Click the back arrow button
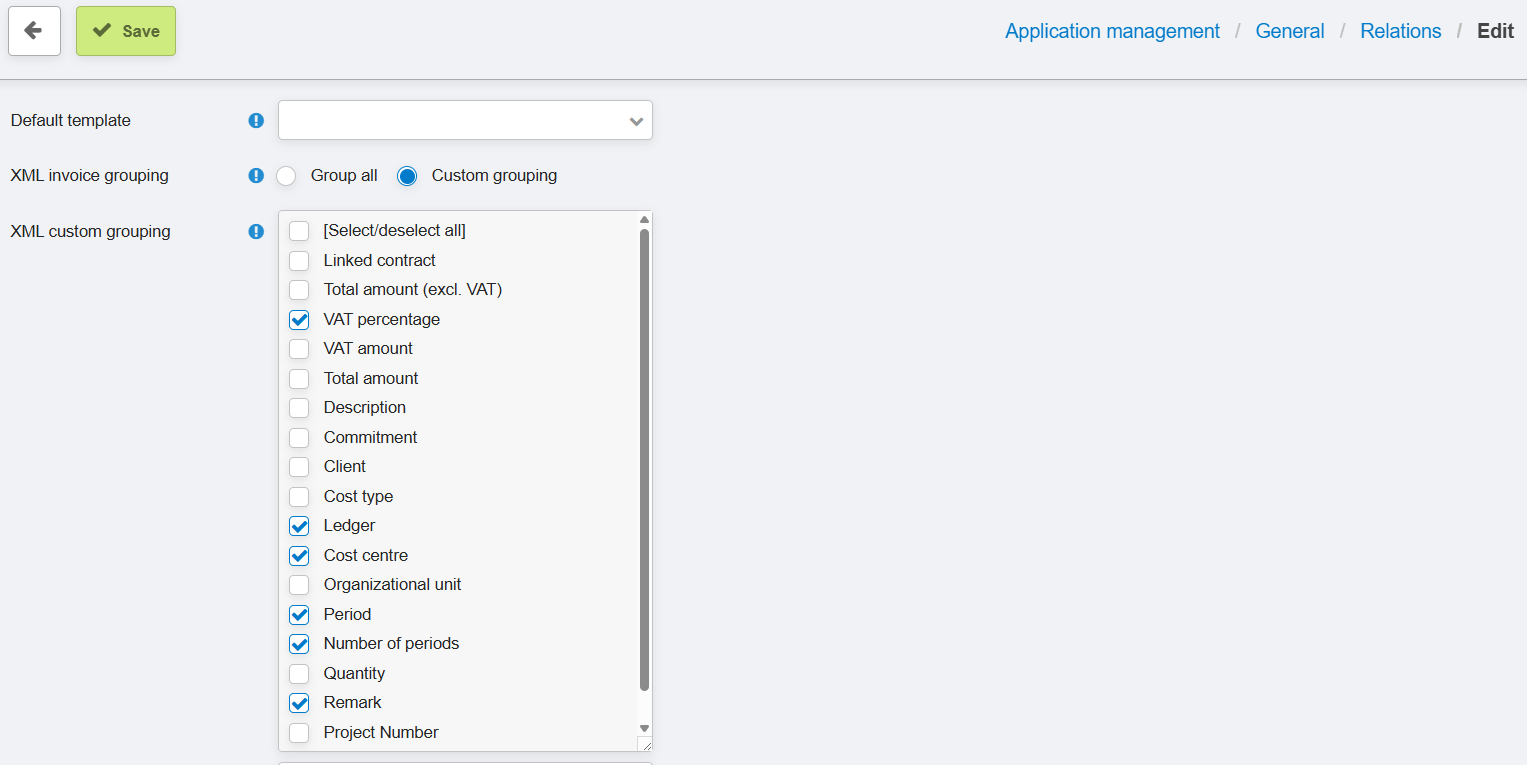This screenshot has height=765, width=1527. (34, 31)
